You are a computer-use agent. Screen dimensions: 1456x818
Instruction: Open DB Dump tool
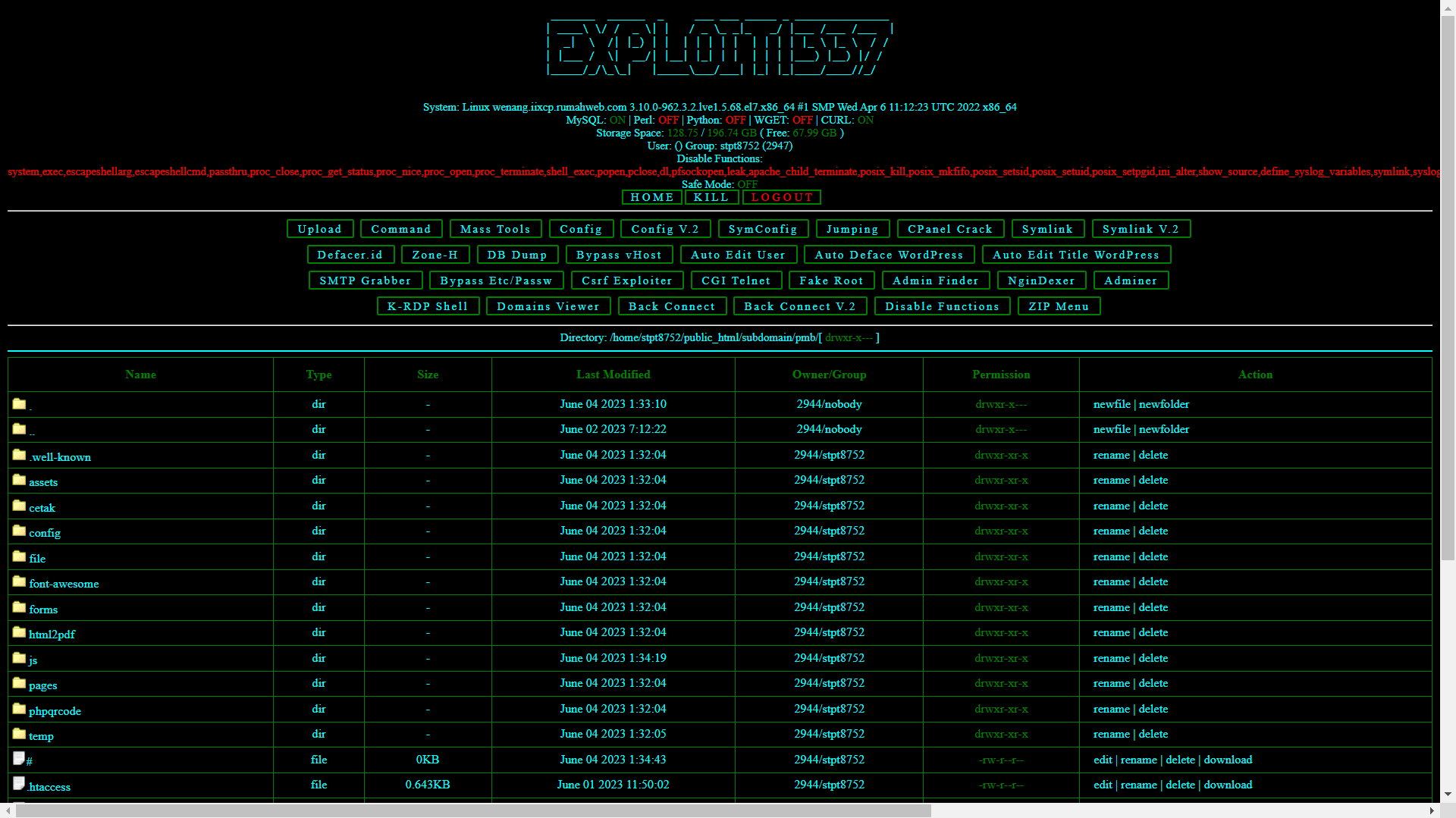[517, 255]
